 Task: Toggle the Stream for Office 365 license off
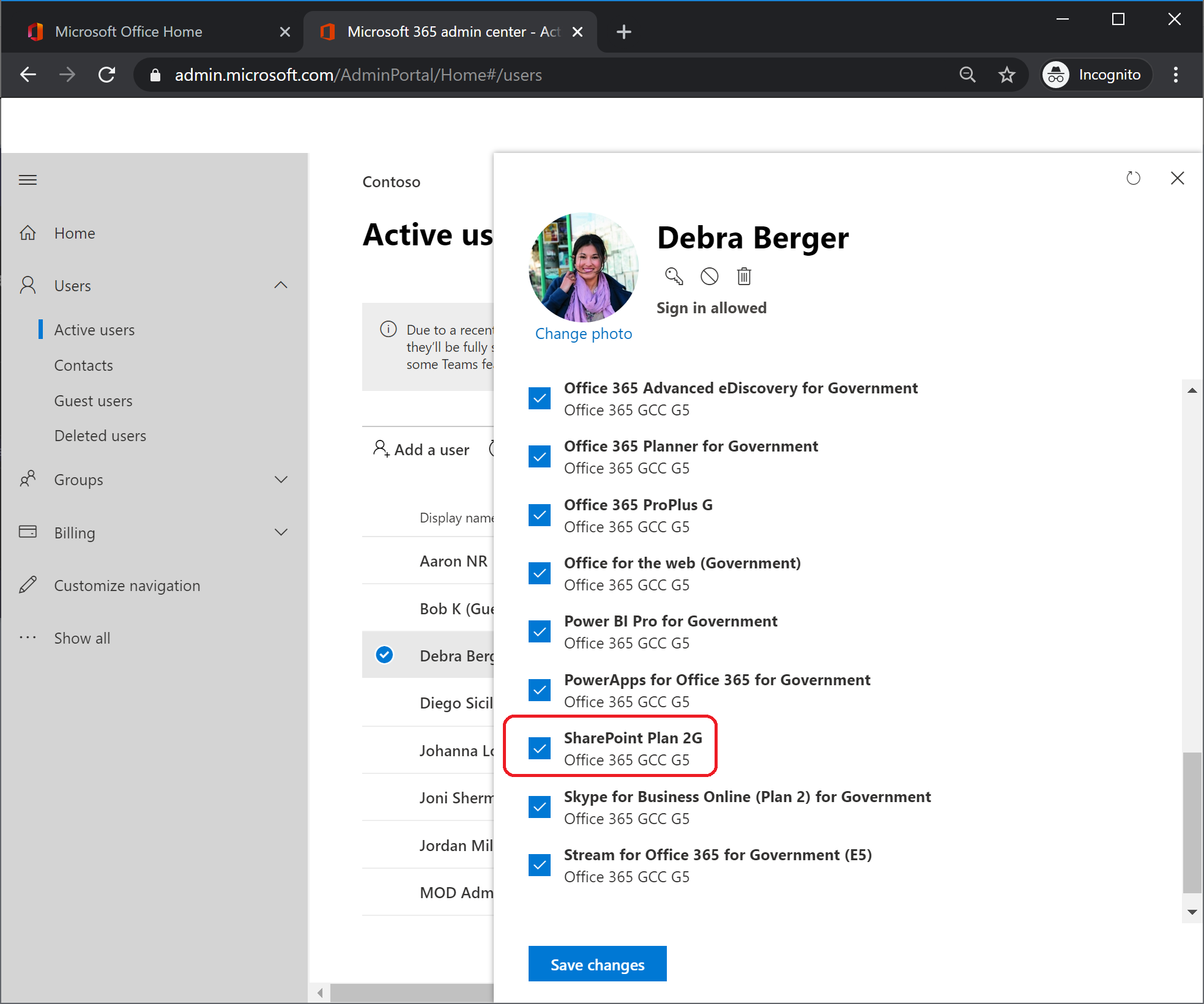pyautogui.click(x=539, y=865)
